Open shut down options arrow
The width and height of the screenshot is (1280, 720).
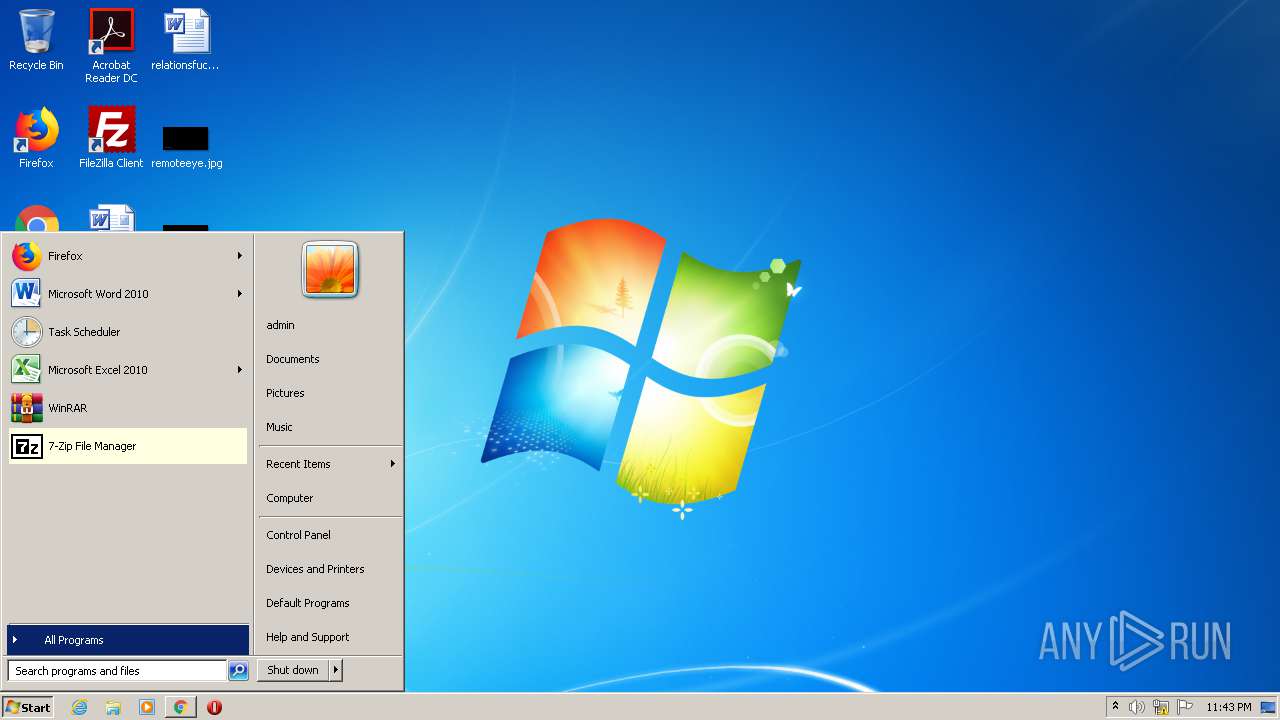pyautogui.click(x=336, y=671)
